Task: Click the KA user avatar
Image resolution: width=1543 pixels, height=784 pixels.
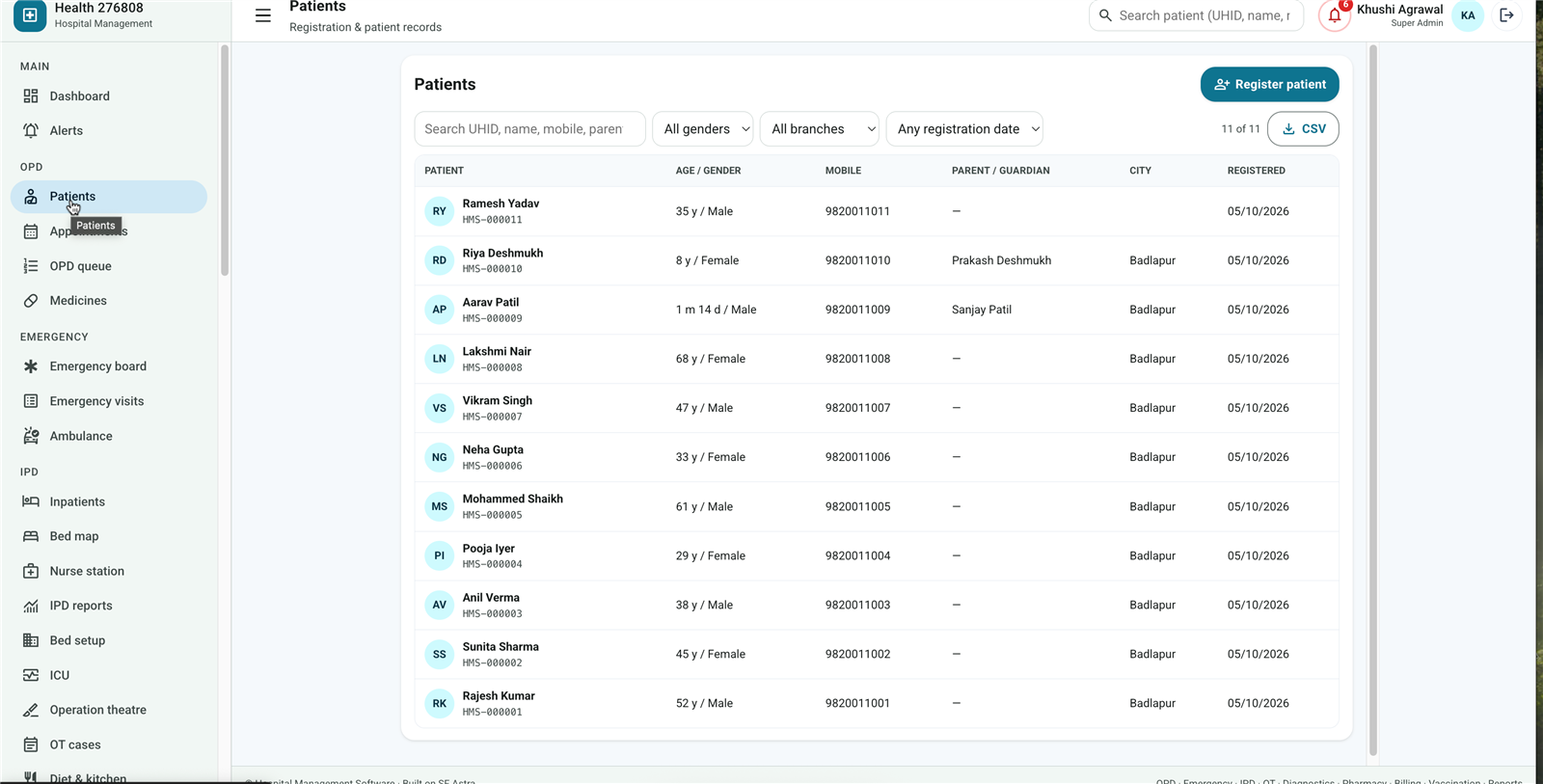Action: point(1468,15)
